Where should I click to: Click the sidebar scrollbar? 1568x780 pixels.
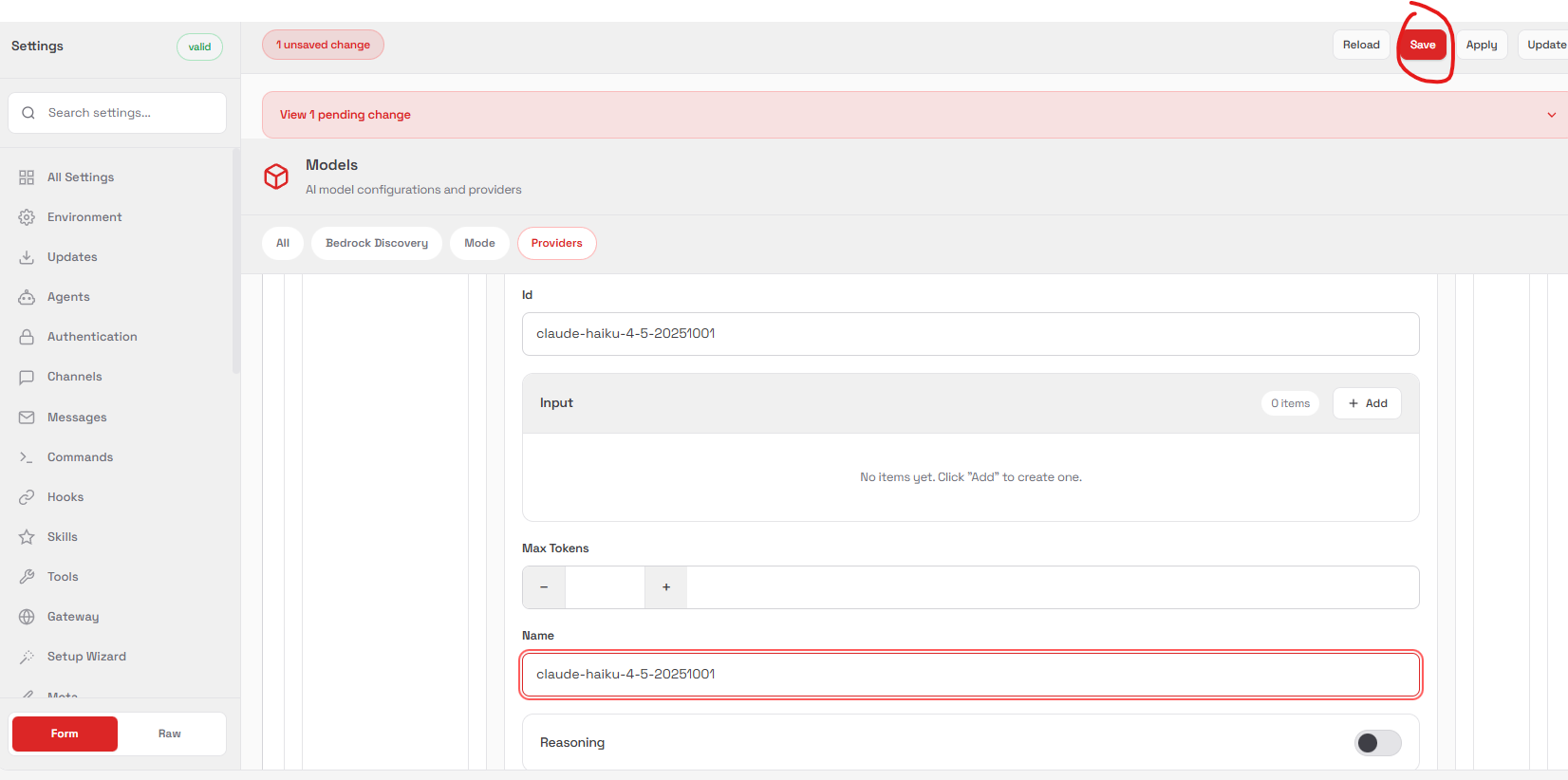[x=236, y=261]
